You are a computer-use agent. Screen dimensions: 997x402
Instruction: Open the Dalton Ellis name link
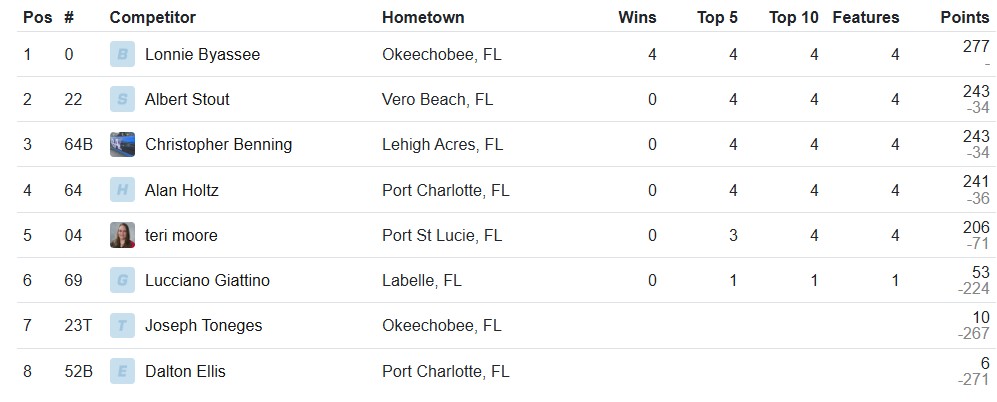coord(185,371)
